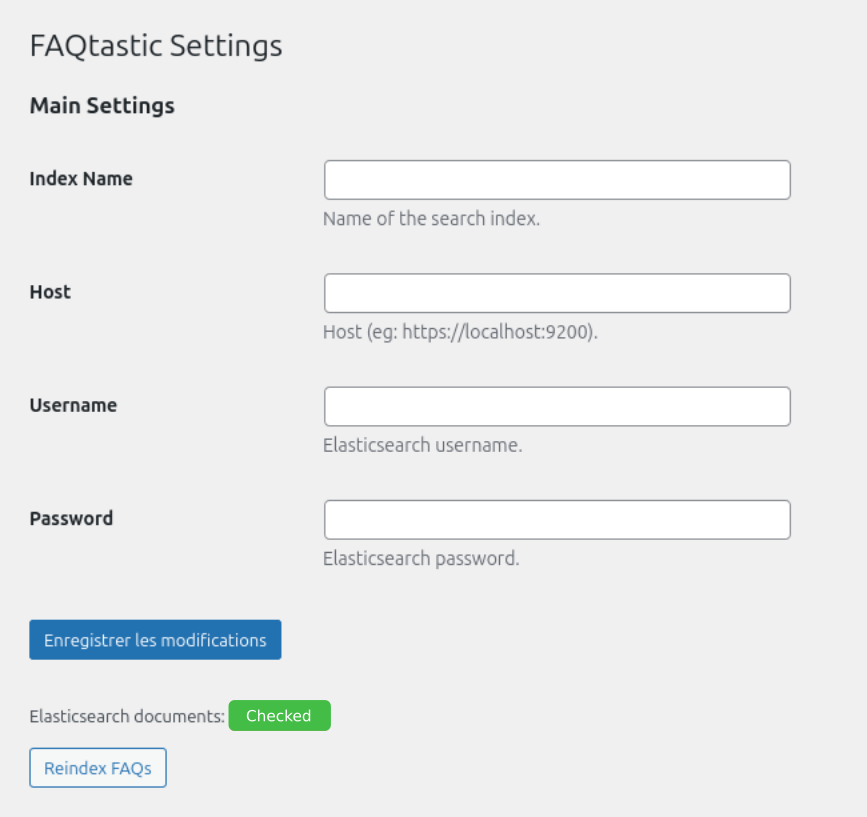Click the Host field label

tap(49, 292)
